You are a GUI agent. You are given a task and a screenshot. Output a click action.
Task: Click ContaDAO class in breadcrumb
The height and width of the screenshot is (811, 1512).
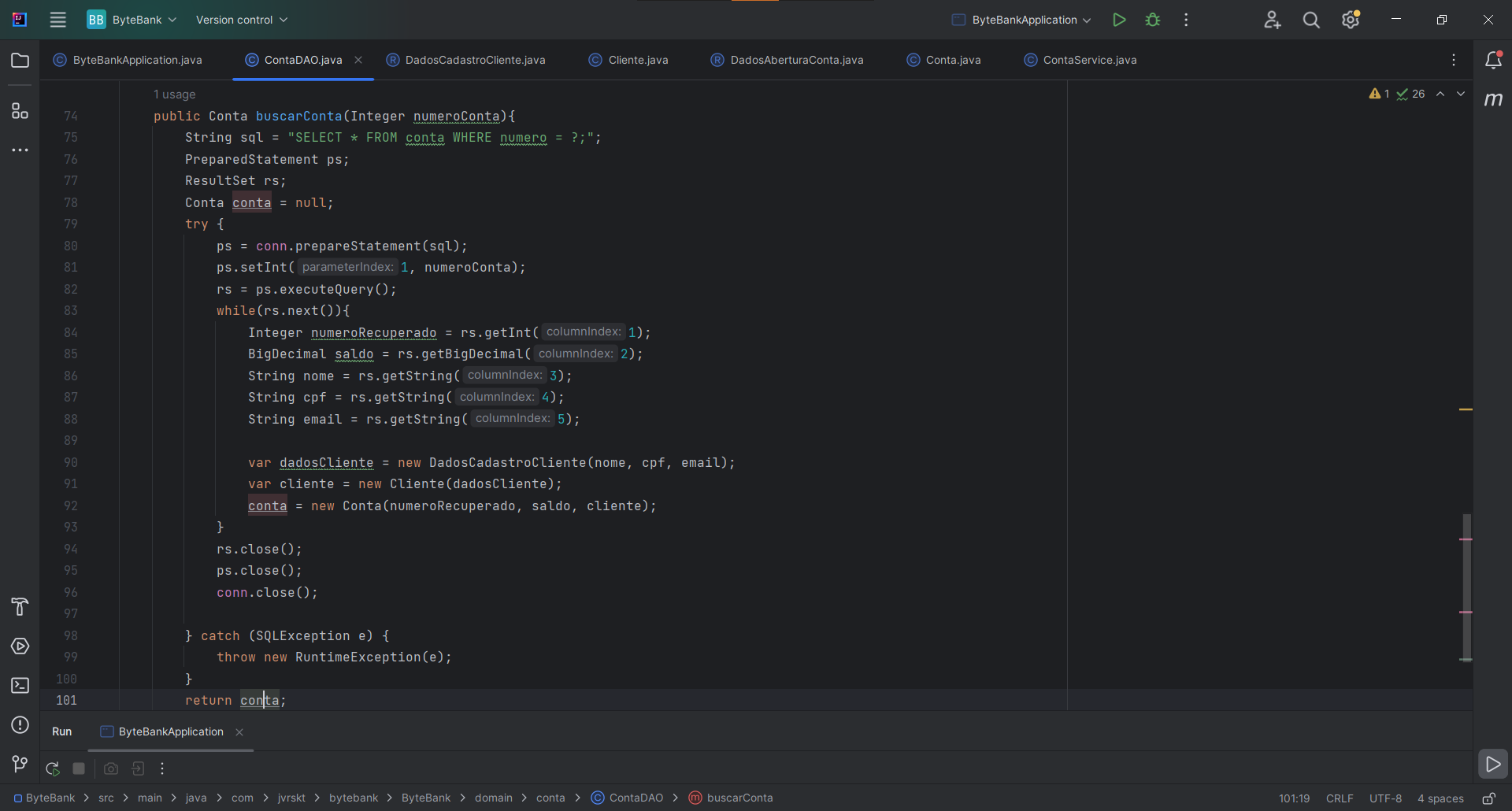pyautogui.click(x=628, y=798)
